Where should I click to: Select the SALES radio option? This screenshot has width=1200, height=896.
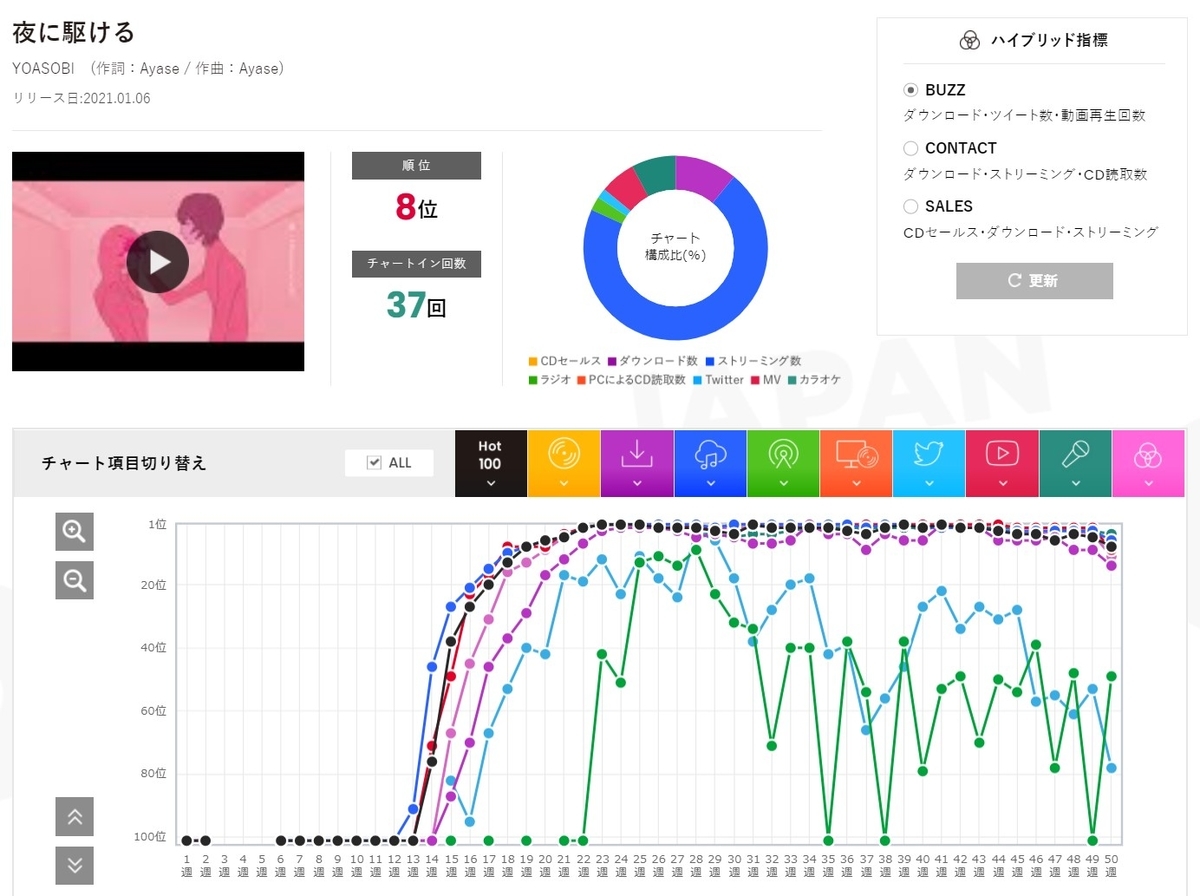point(911,206)
